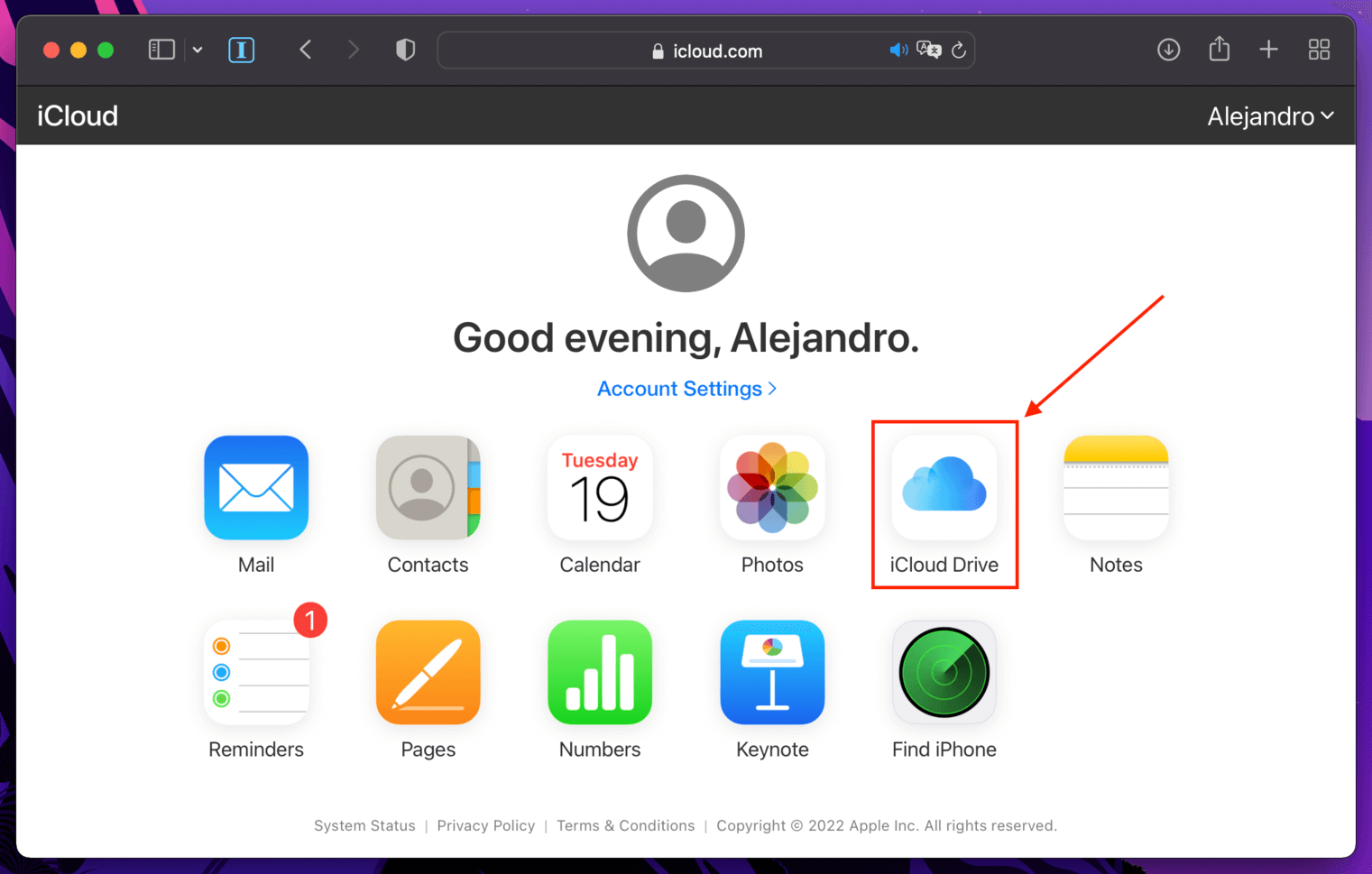Click the green full screen button
1372x874 pixels.
[x=106, y=50]
